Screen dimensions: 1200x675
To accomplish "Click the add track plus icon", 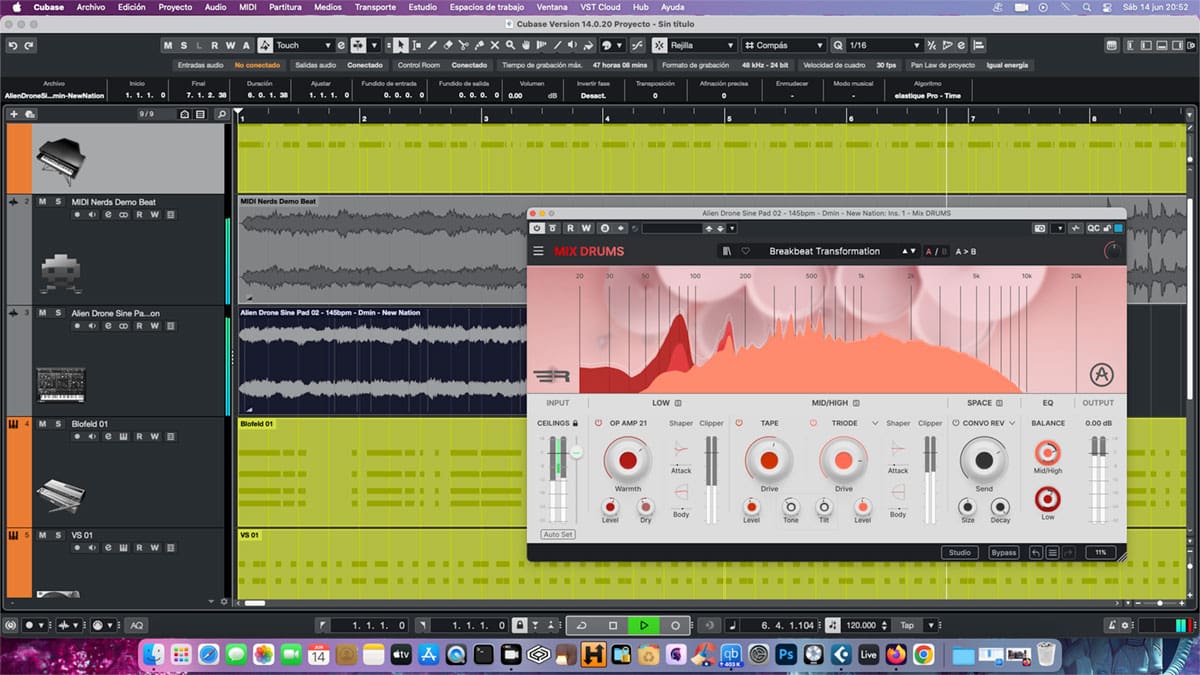I will coord(14,114).
